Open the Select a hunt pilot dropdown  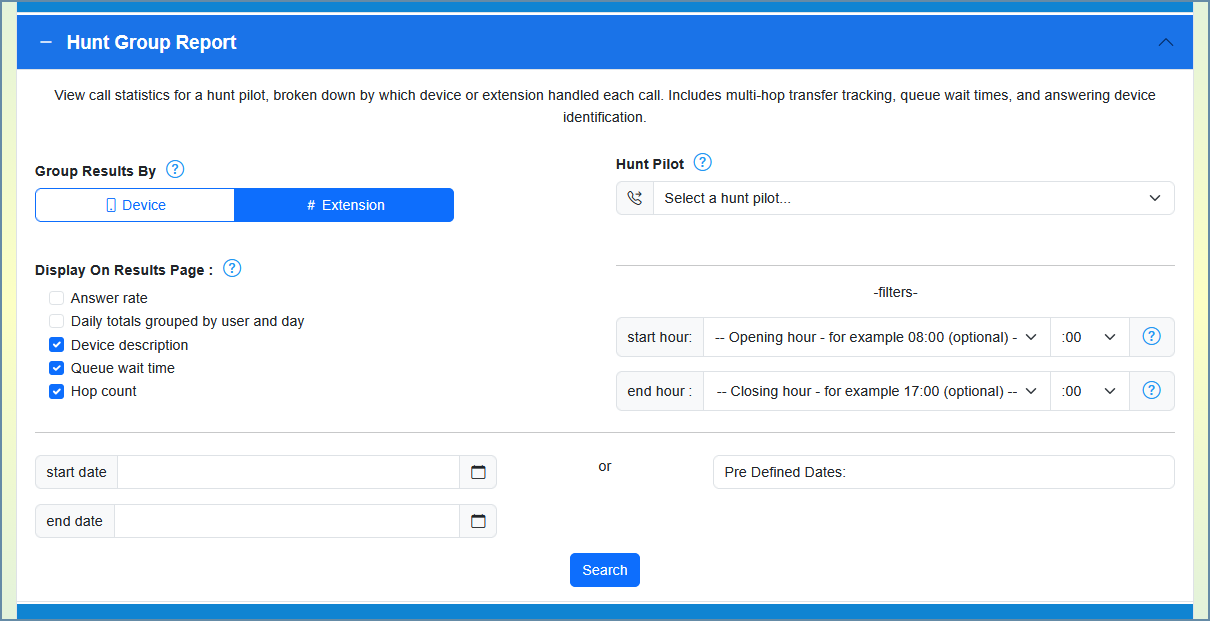pos(913,198)
